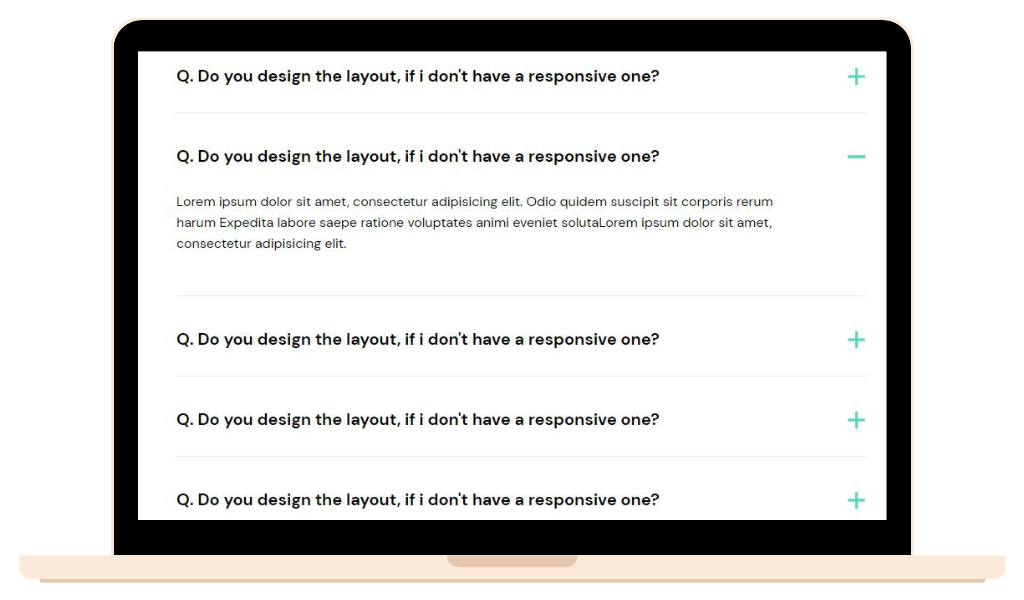Image resolution: width=1024 pixels, height=600 pixels.
Task: Click the divider line below the first question
Action: tap(520, 113)
